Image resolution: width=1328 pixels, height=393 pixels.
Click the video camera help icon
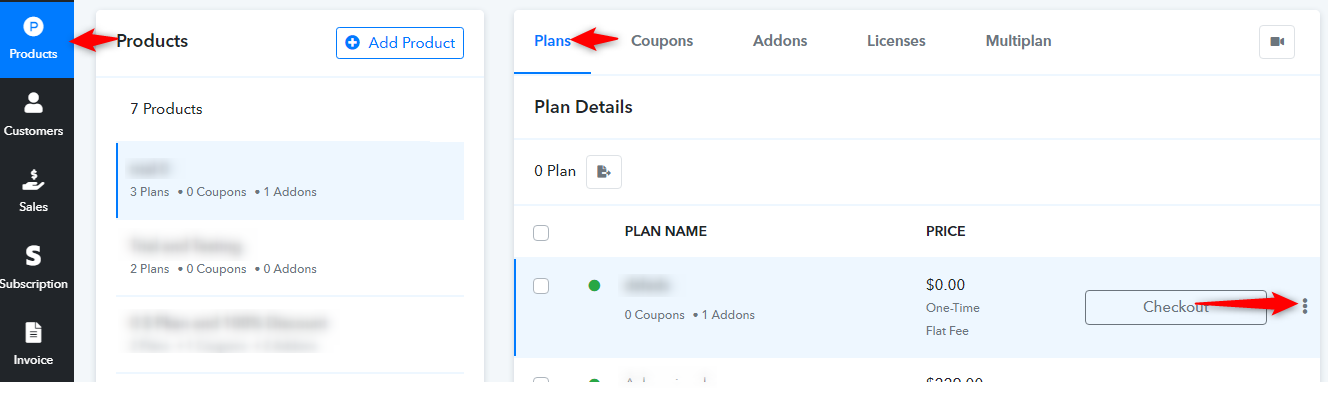[x=1276, y=42]
